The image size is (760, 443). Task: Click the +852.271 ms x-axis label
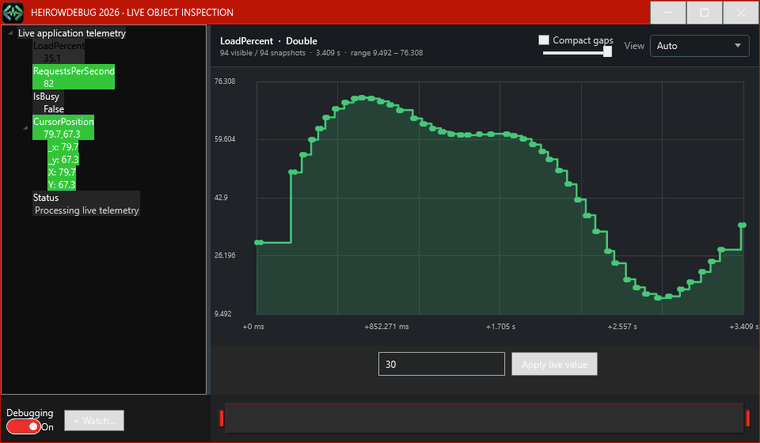tap(387, 326)
